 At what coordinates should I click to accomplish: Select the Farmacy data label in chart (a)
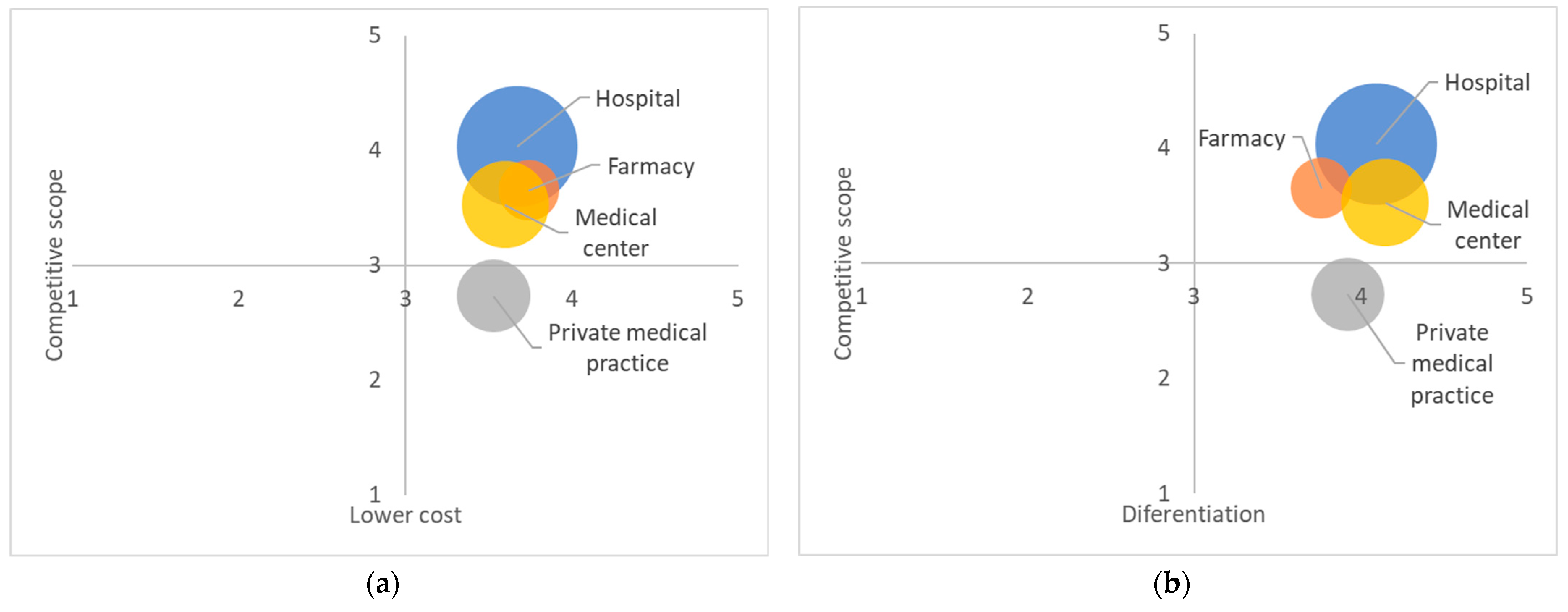tap(651, 166)
